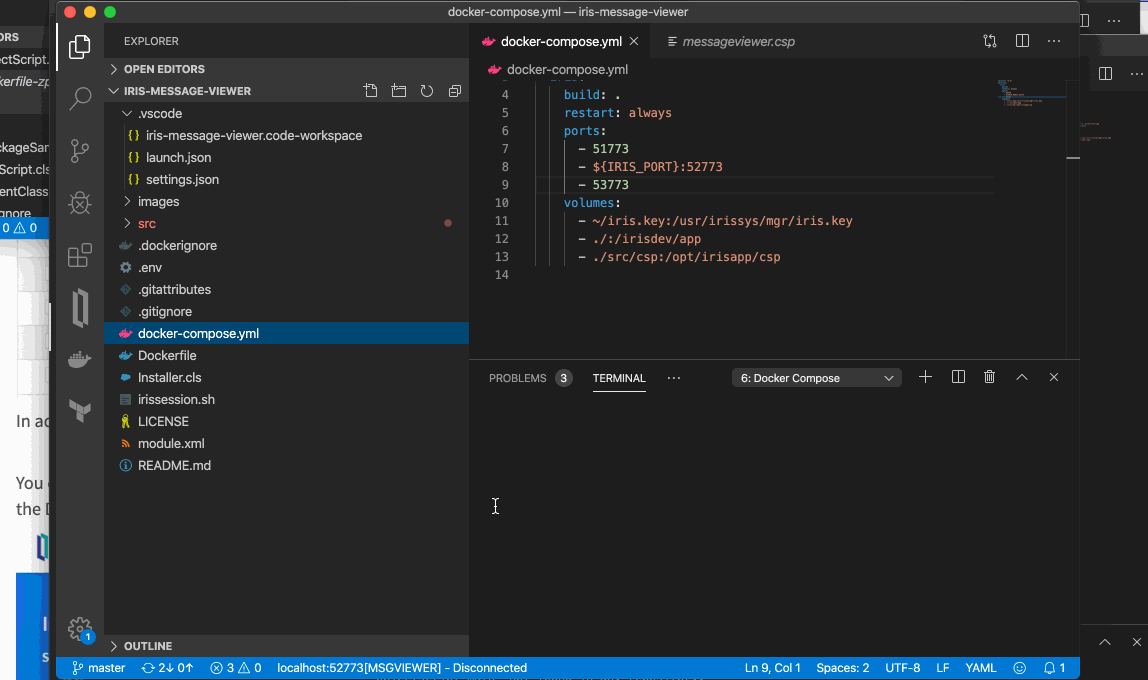Maximize the terminal panel size
The height and width of the screenshot is (680, 1148).
point(1021,377)
